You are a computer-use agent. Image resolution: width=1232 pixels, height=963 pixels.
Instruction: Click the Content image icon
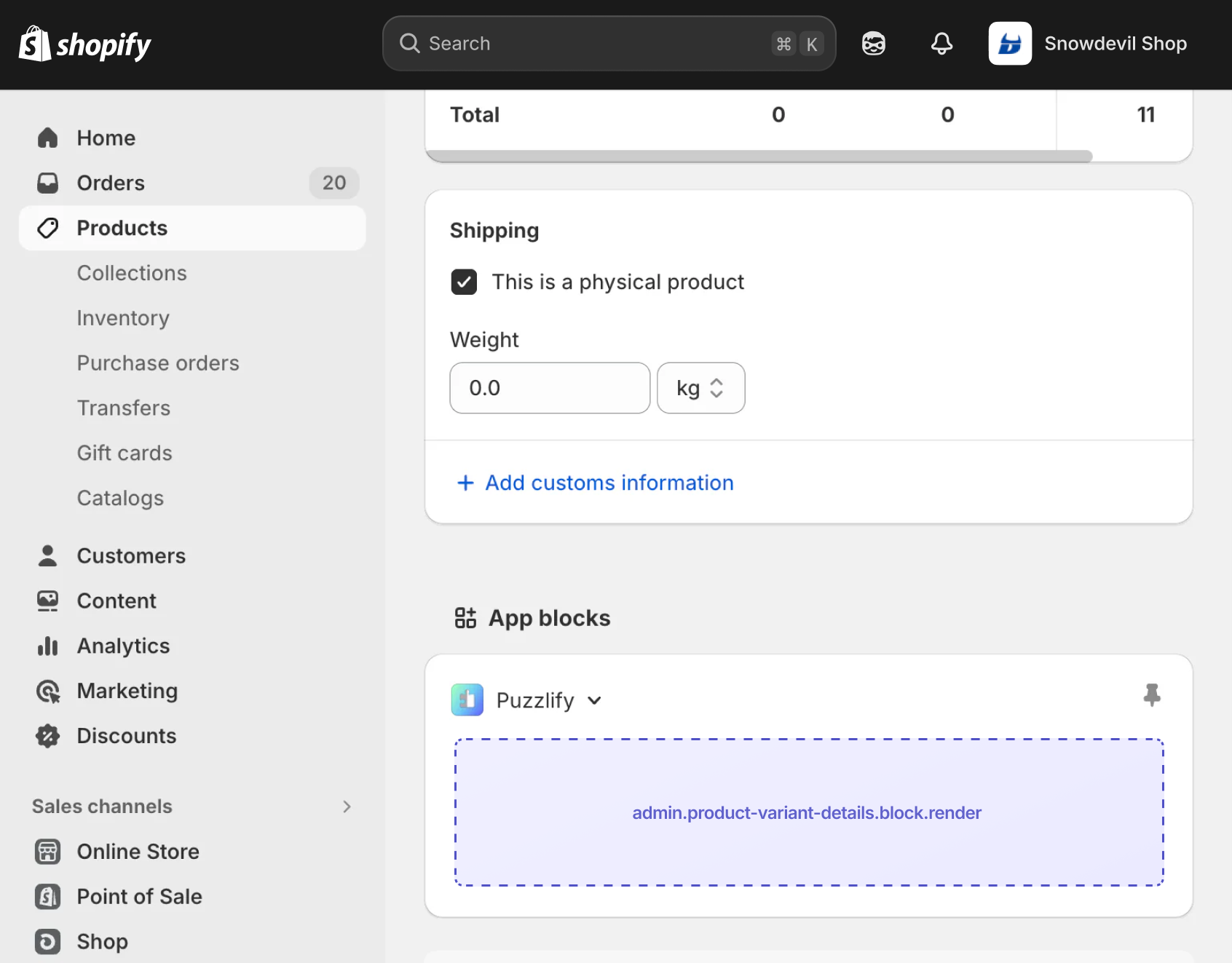coord(47,601)
